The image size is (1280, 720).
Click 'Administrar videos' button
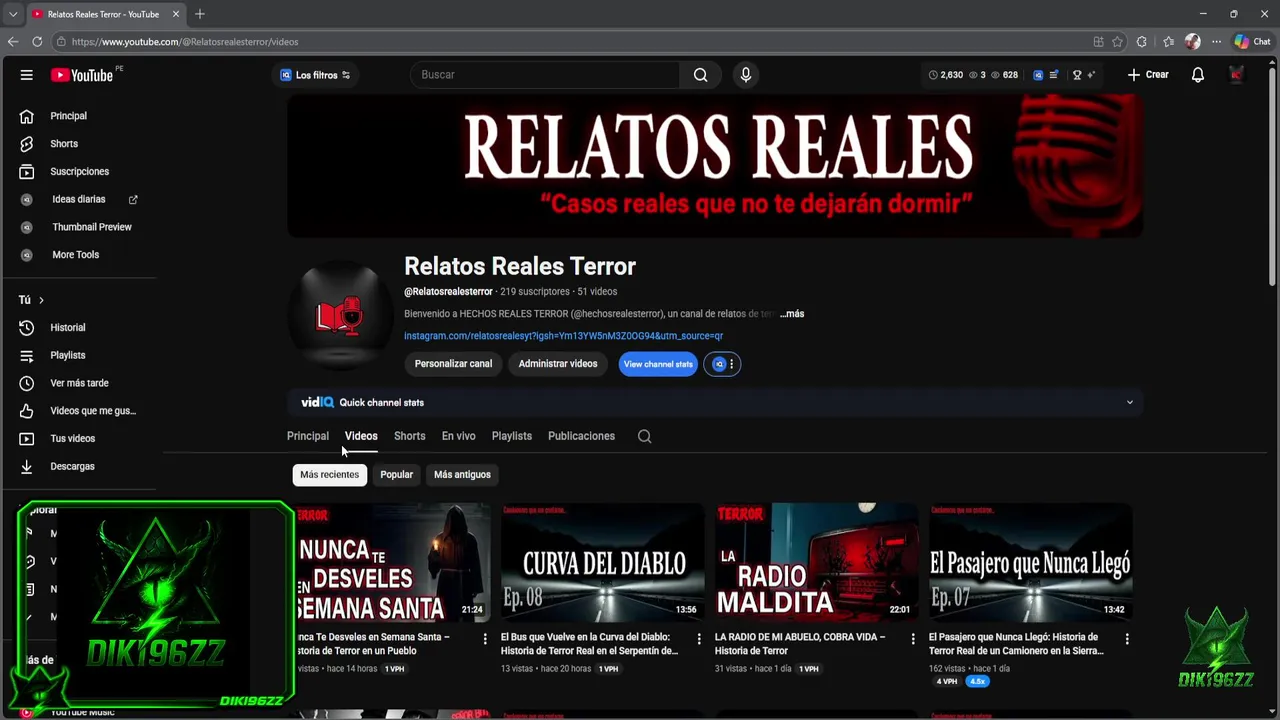coord(558,364)
